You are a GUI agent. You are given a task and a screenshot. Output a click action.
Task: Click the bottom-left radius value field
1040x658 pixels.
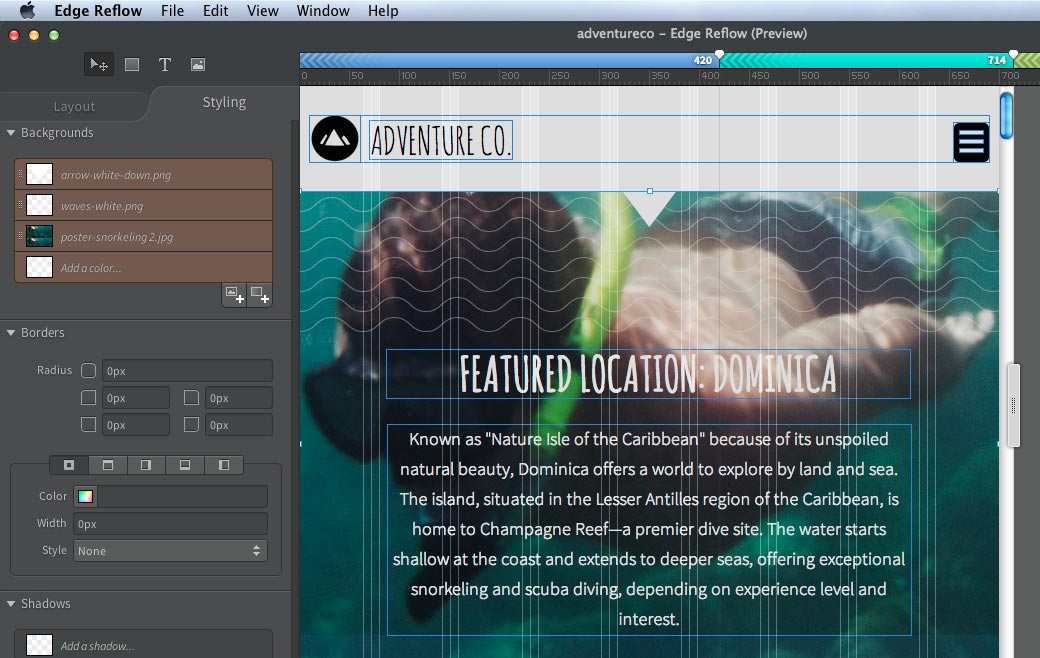click(x=136, y=425)
